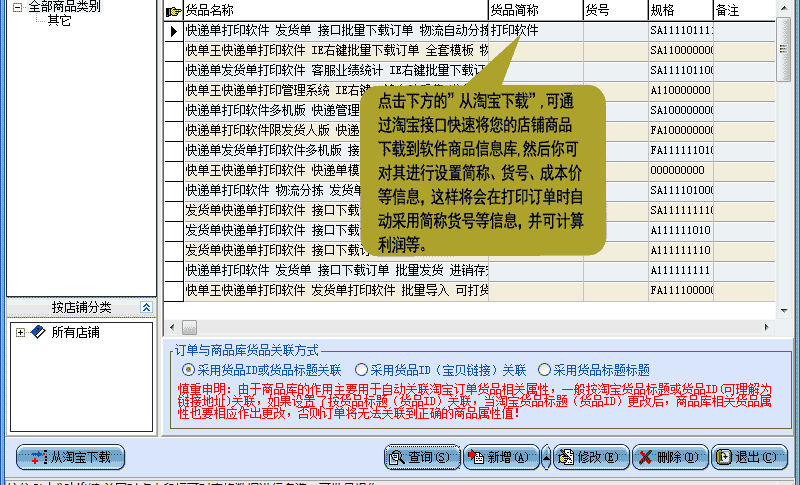The image size is (800, 485).
Task: Click vertical scrollbar down arrow
Action: (x=784, y=311)
